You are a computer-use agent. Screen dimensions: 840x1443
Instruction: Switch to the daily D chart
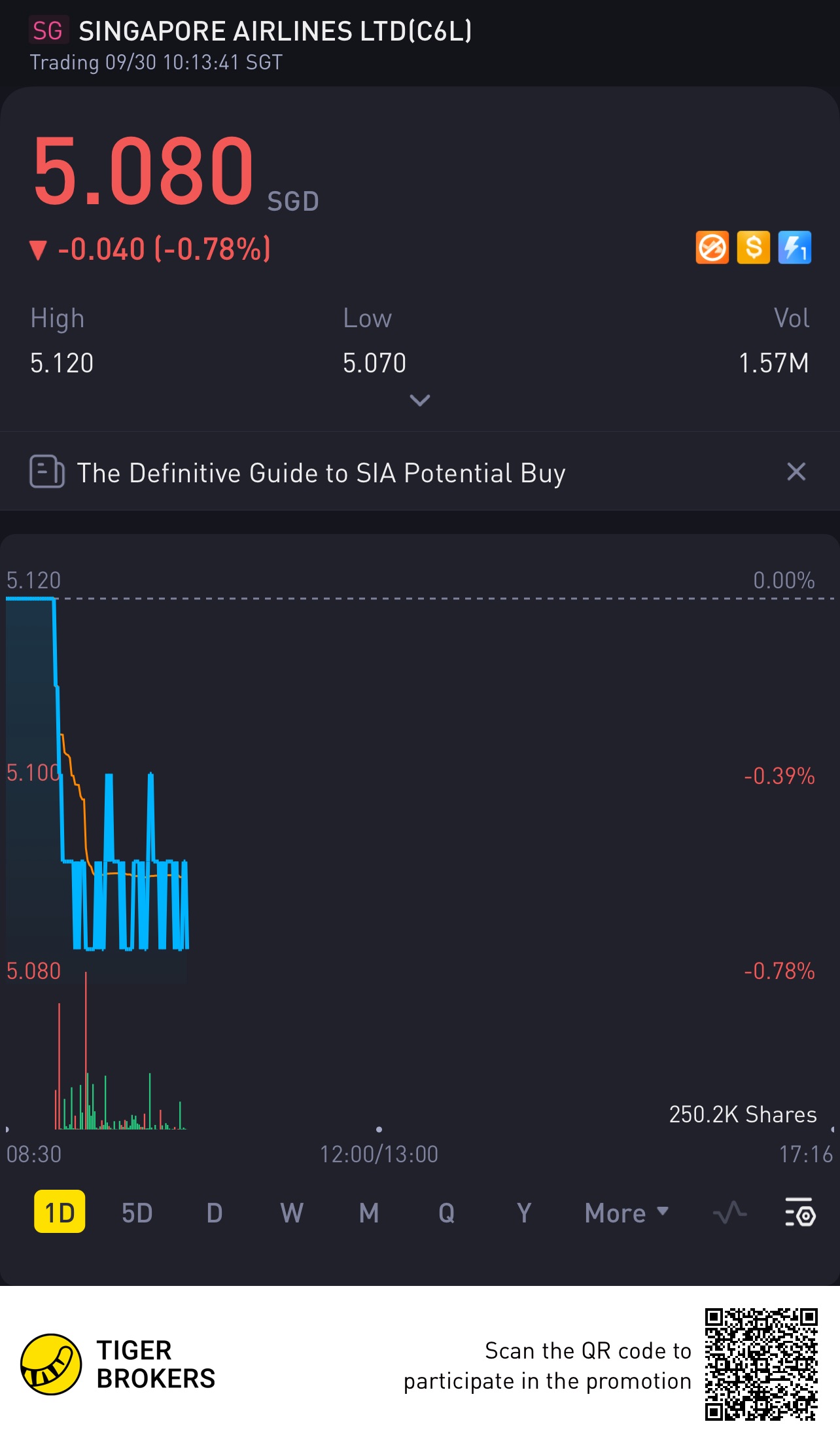pos(215,1213)
